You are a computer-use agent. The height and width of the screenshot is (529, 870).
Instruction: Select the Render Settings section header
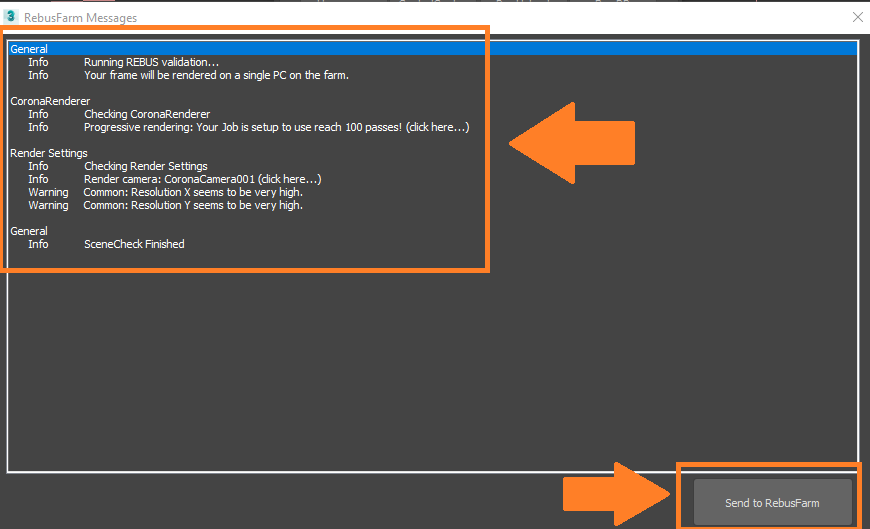[x=49, y=153]
